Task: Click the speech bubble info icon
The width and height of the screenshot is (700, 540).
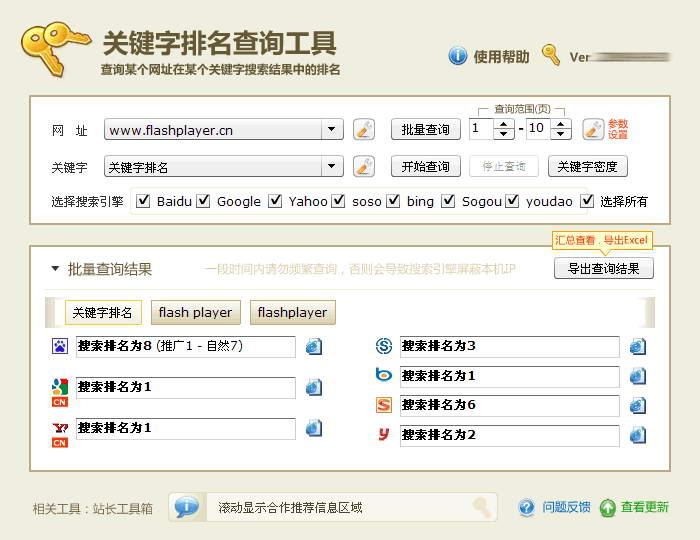Action: [x=187, y=507]
